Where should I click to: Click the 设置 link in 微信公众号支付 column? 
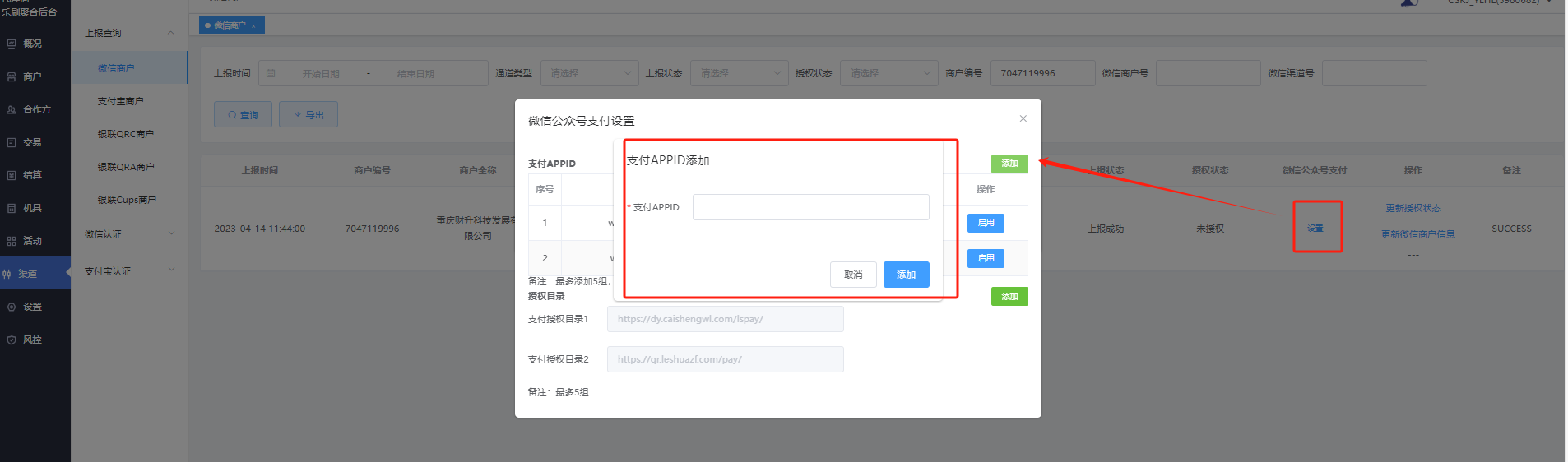(1315, 229)
